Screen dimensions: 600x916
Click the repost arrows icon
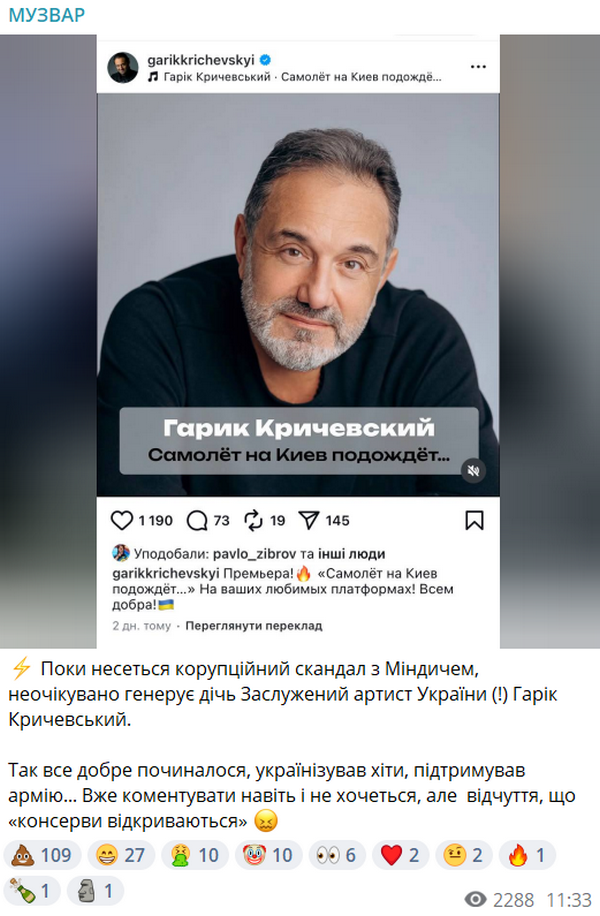pyautogui.click(x=254, y=520)
